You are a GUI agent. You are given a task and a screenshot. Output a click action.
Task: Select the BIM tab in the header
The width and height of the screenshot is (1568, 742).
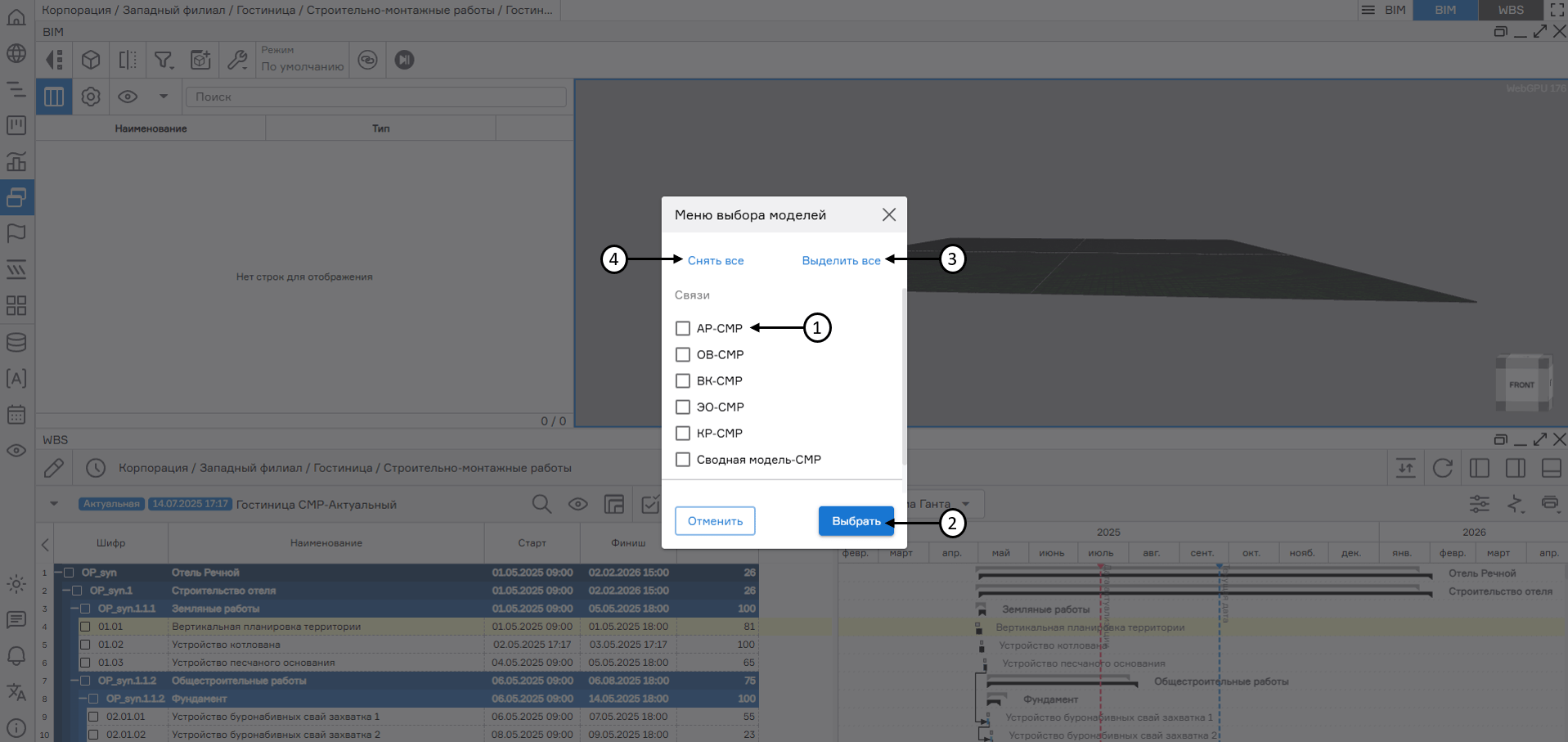(1444, 10)
